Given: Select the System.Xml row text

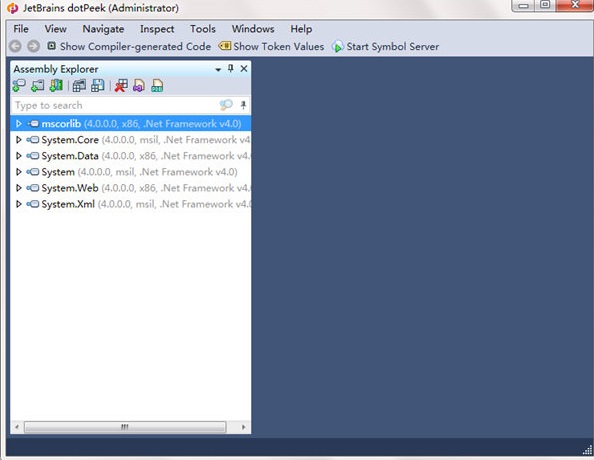Looking at the screenshot, I should pyautogui.click(x=146, y=204).
